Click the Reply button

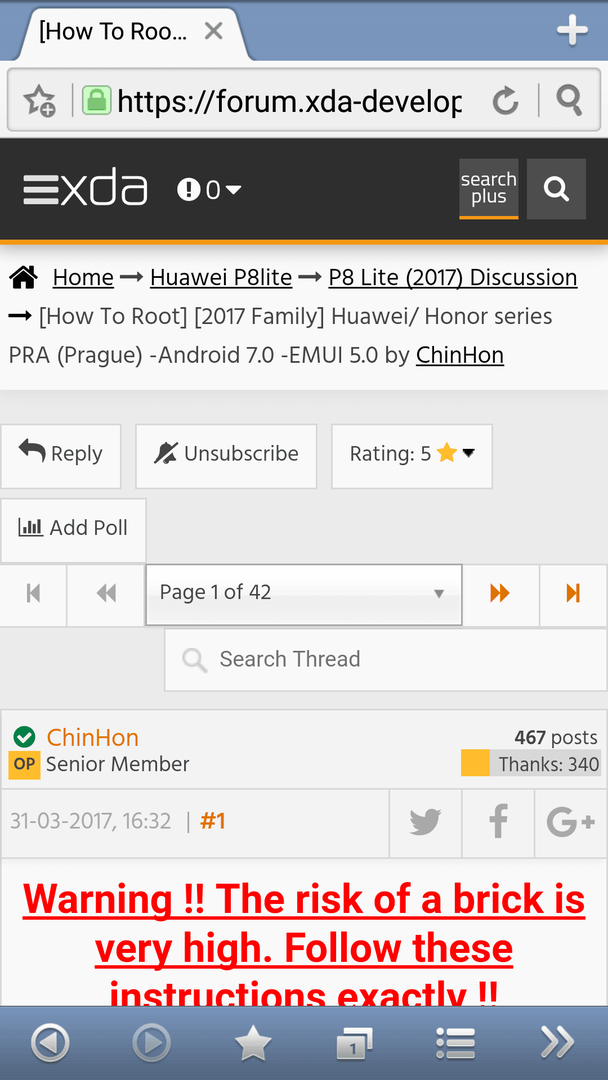point(61,456)
